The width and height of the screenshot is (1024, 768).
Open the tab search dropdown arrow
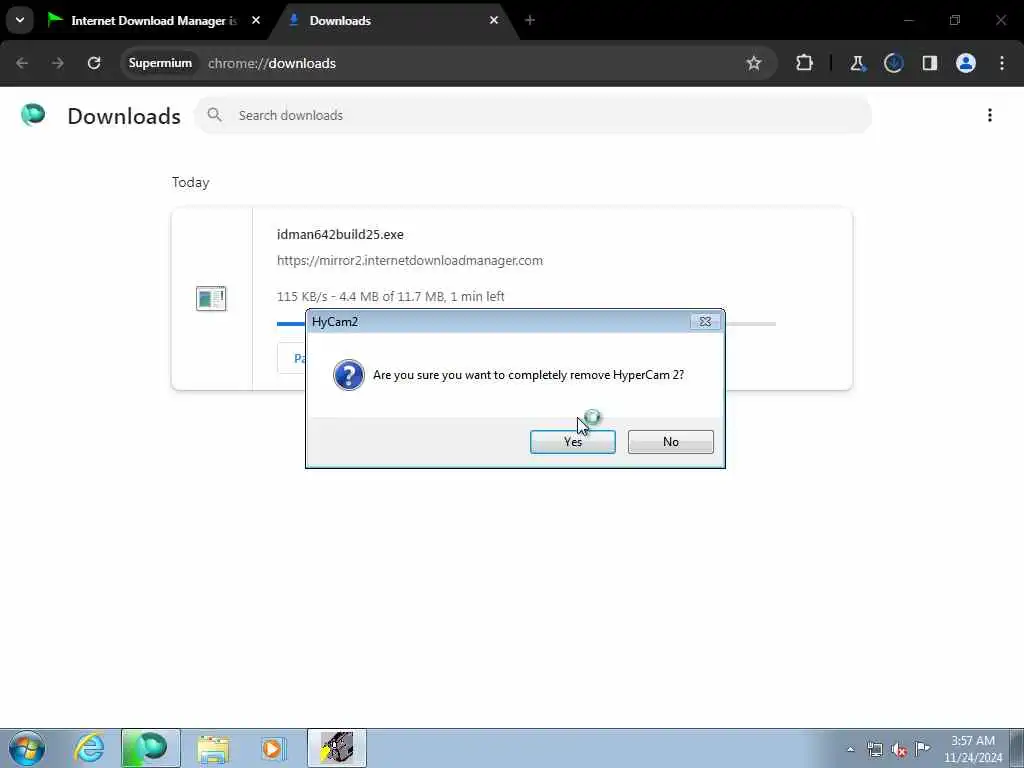(x=20, y=20)
